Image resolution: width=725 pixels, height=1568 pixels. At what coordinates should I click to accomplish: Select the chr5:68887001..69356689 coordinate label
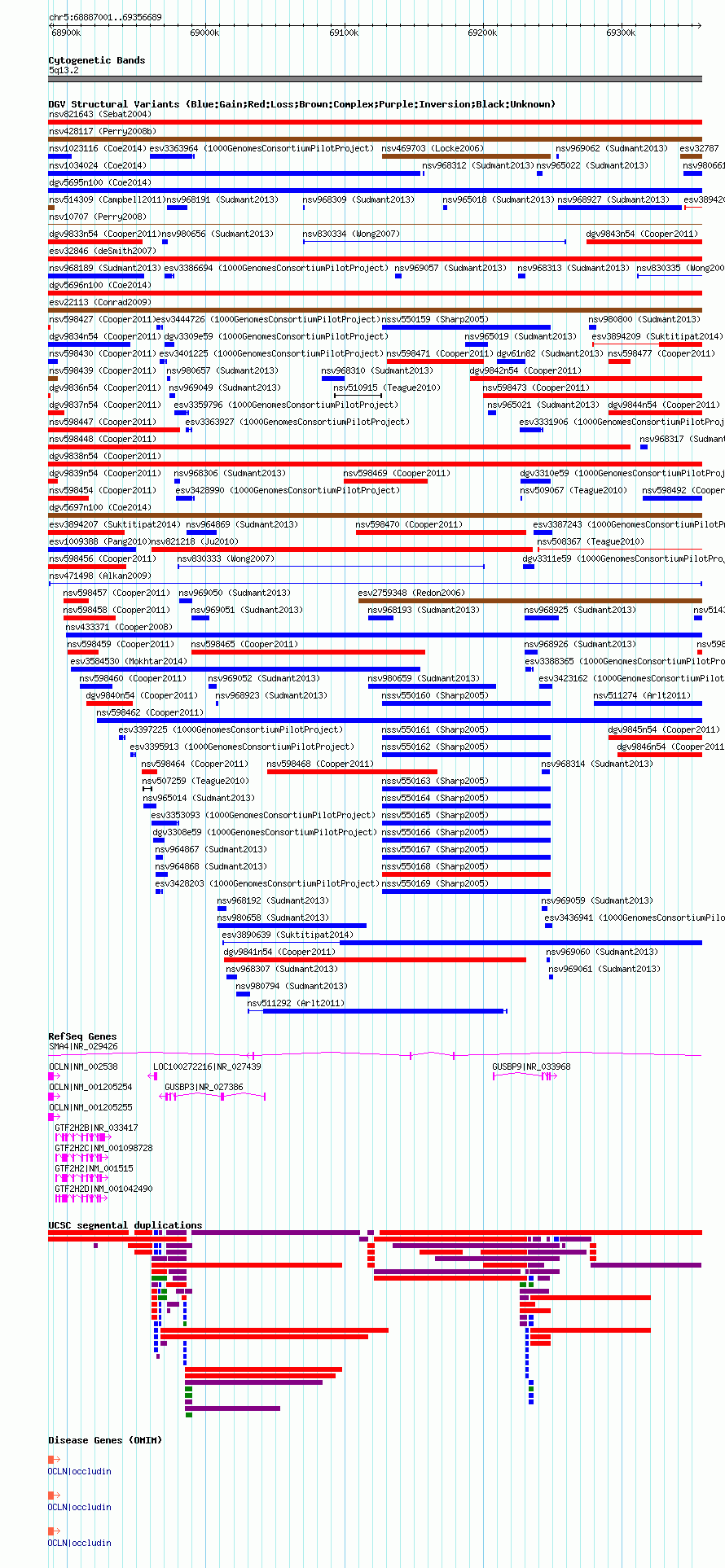click(x=105, y=17)
